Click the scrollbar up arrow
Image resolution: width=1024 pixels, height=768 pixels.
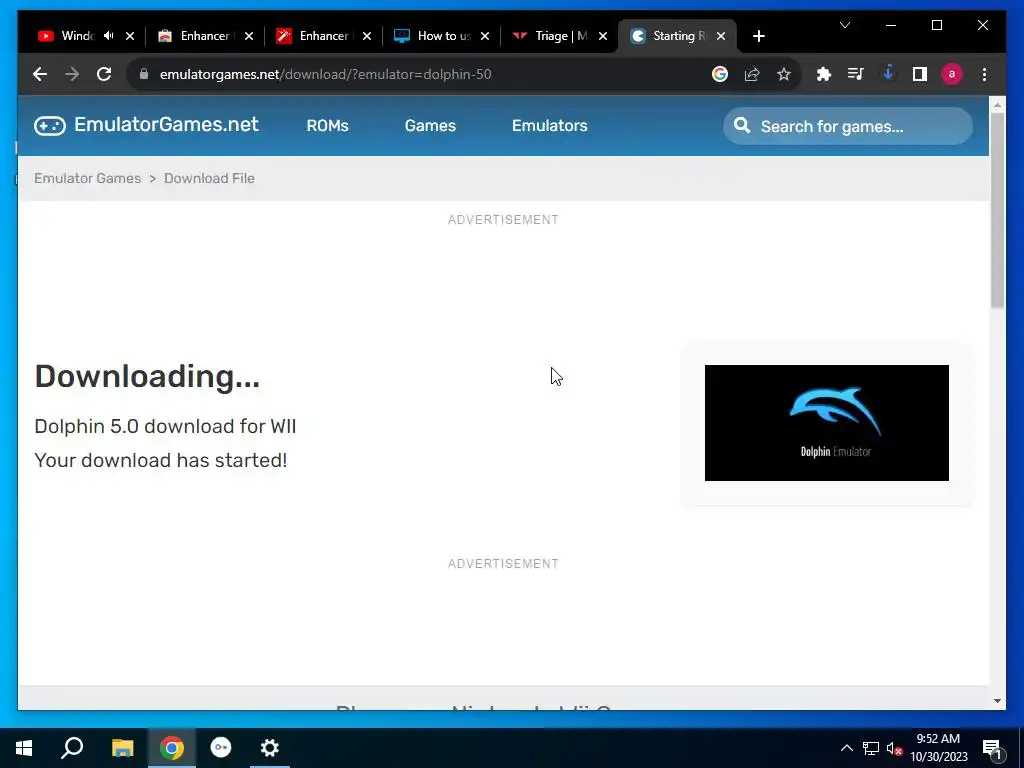coord(997,104)
